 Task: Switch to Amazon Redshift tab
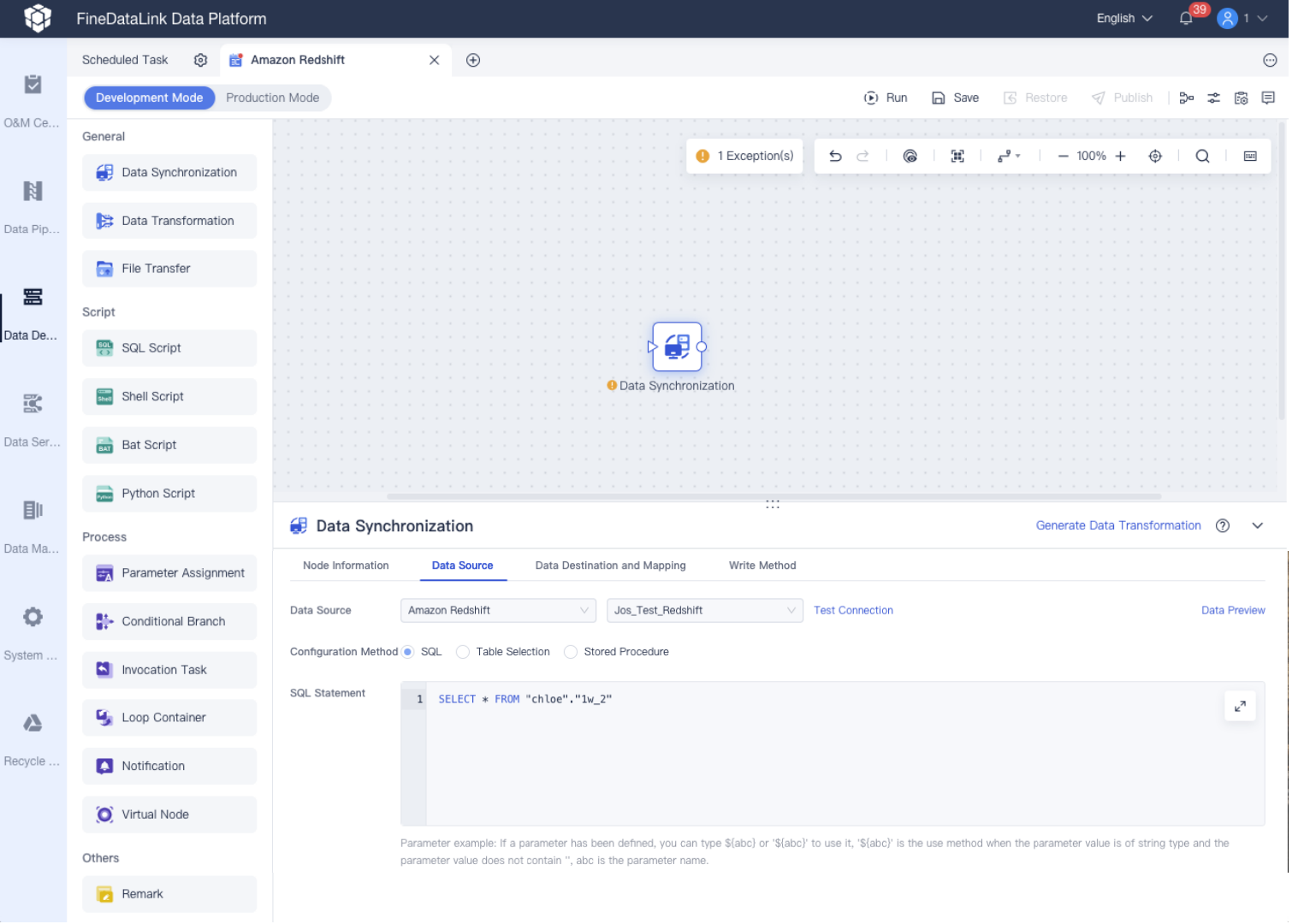point(298,60)
